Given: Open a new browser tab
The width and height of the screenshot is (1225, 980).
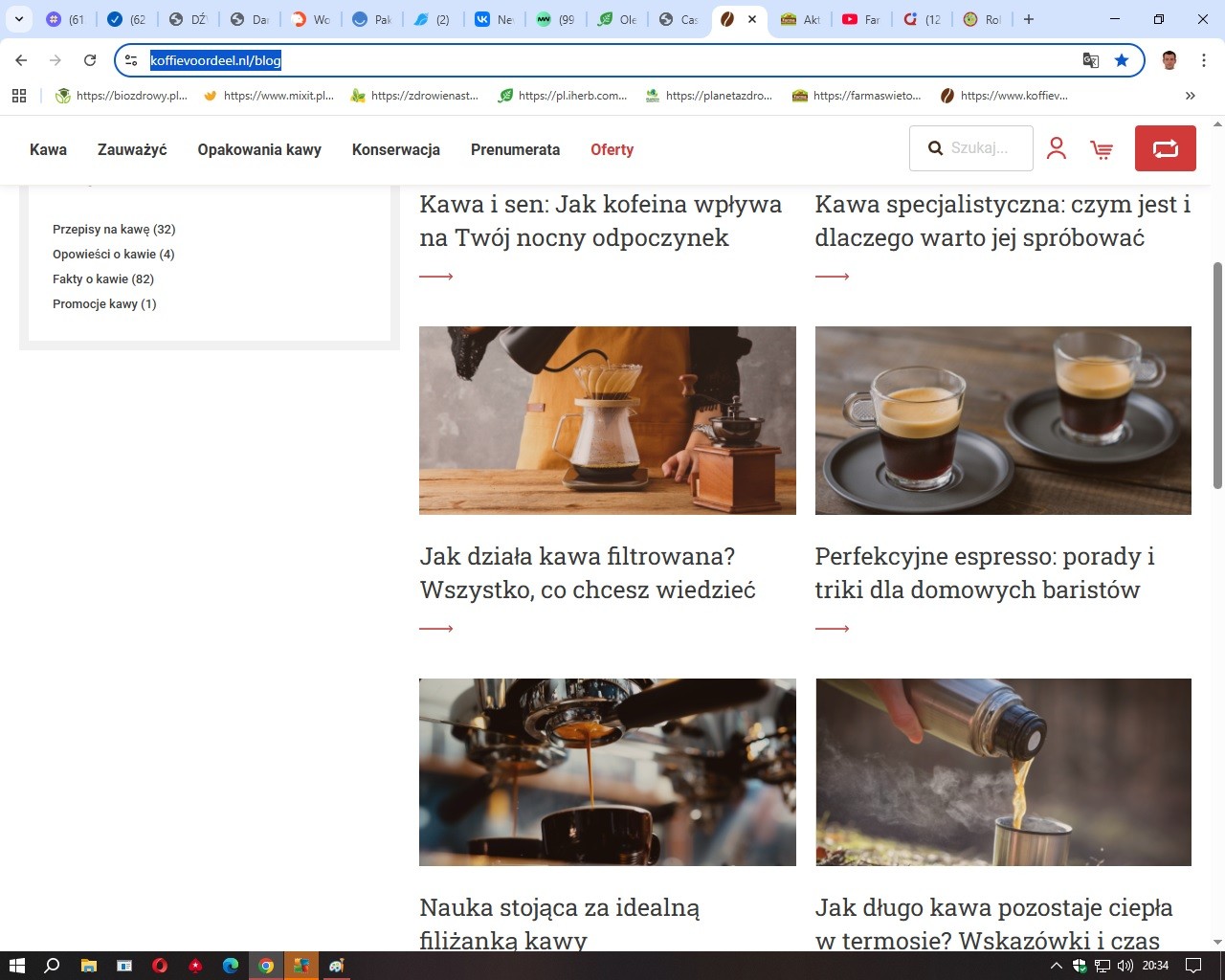Looking at the screenshot, I should (1029, 19).
